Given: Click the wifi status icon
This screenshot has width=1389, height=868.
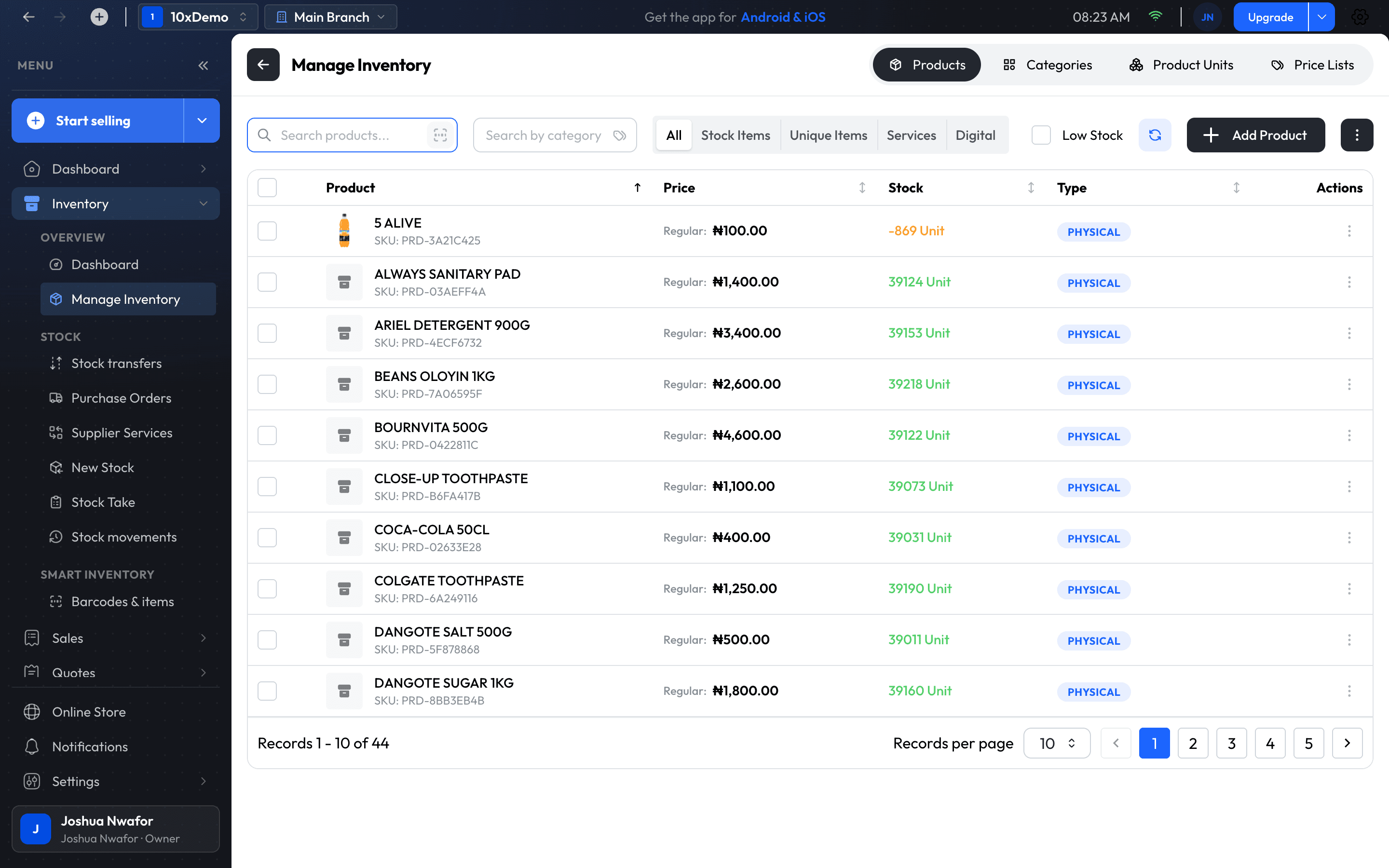Looking at the screenshot, I should [x=1156, y=17].
